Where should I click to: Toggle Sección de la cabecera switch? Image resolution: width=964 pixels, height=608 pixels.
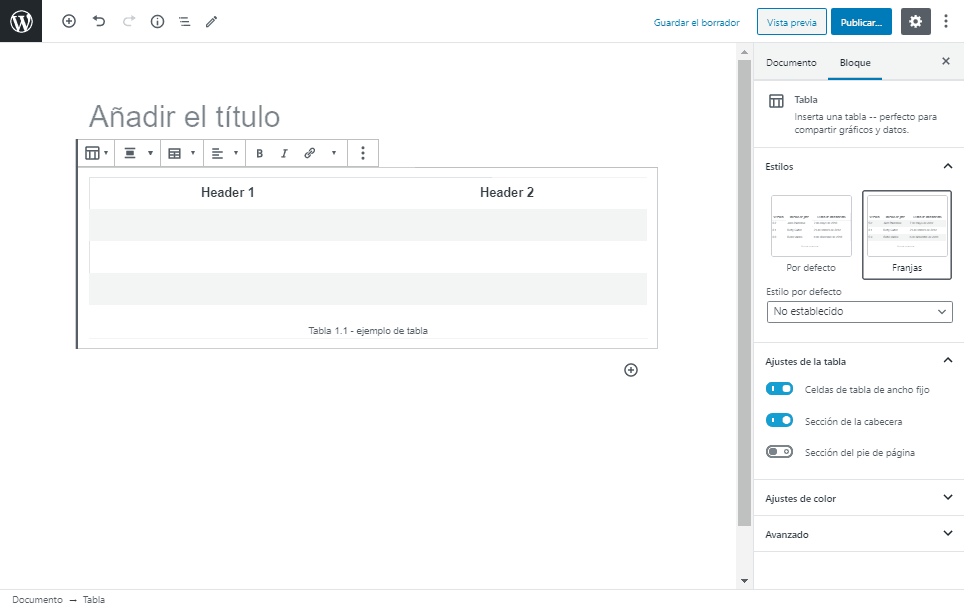(x=779, y=420)
